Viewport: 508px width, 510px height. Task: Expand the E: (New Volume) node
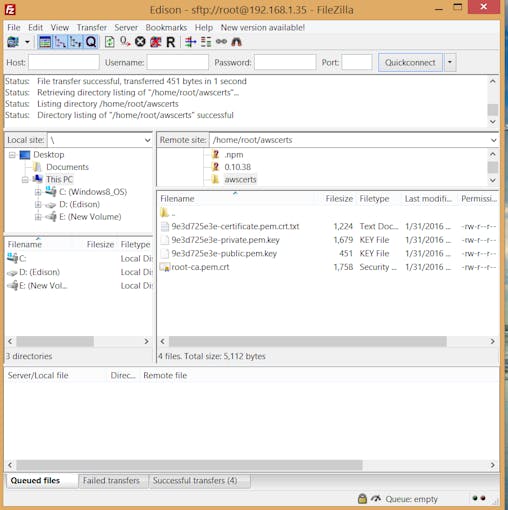pos(38,217)
